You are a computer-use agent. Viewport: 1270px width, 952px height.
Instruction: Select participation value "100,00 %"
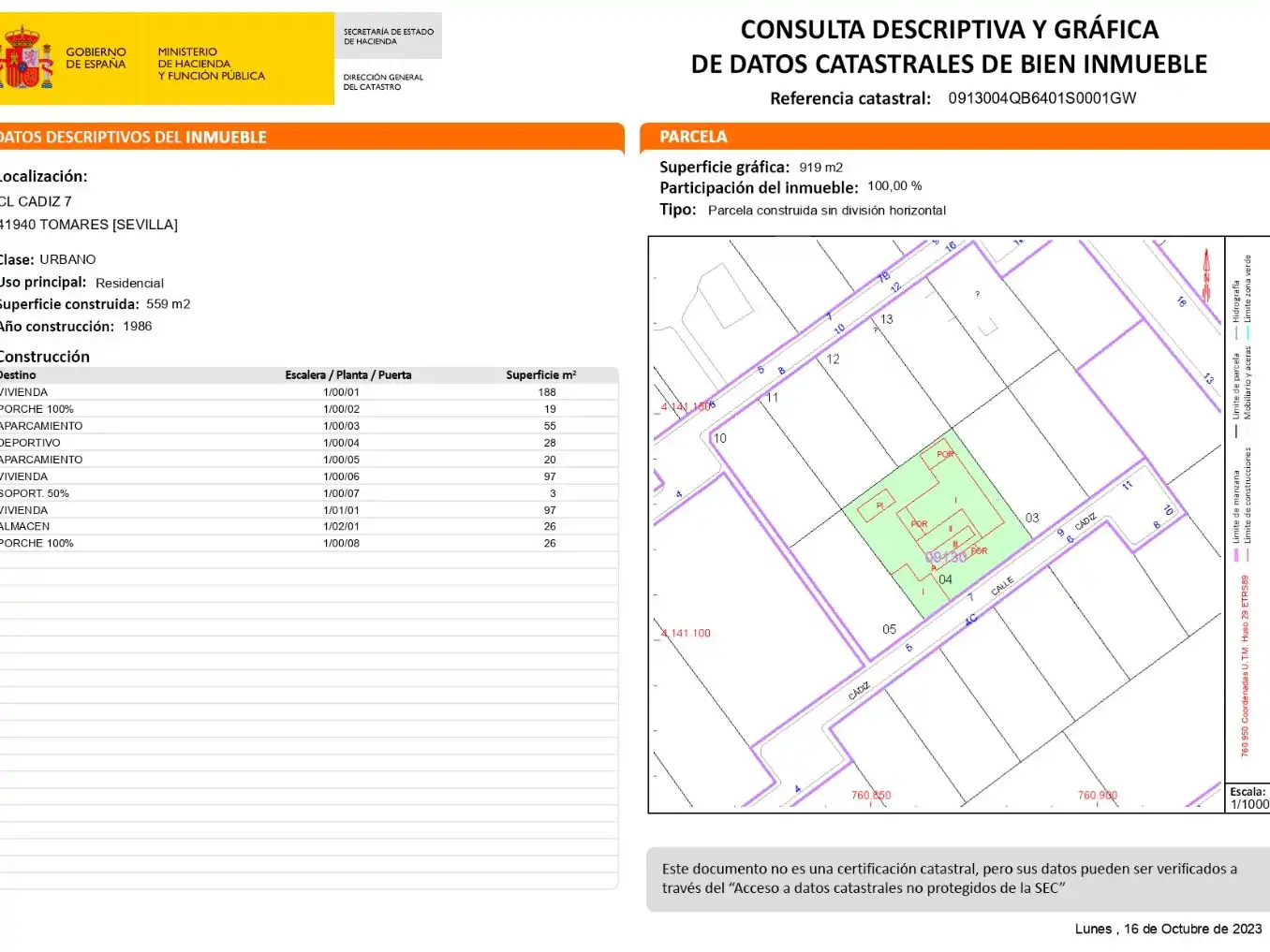pos(894,186)
